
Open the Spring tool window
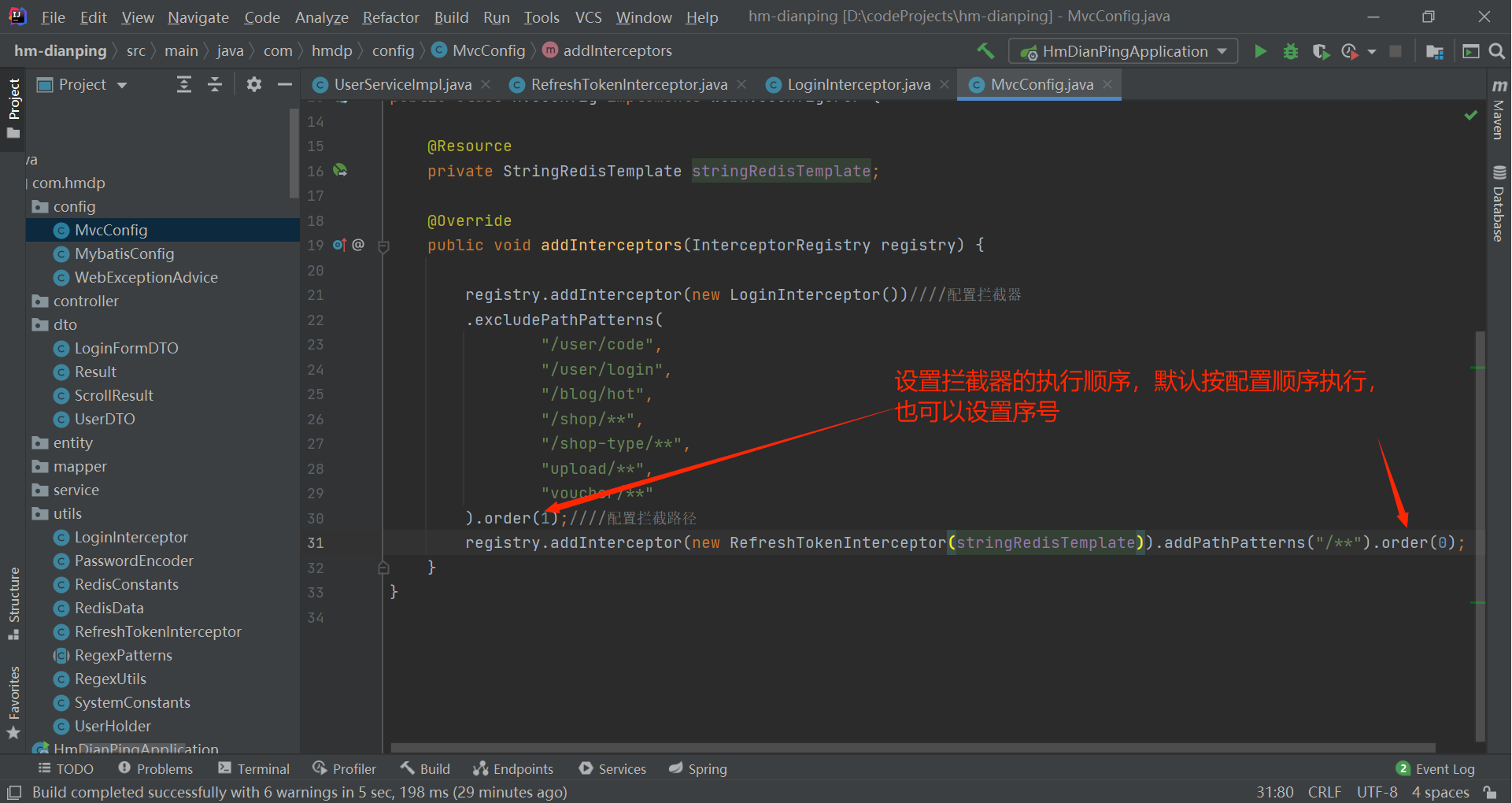click(698, 769)
